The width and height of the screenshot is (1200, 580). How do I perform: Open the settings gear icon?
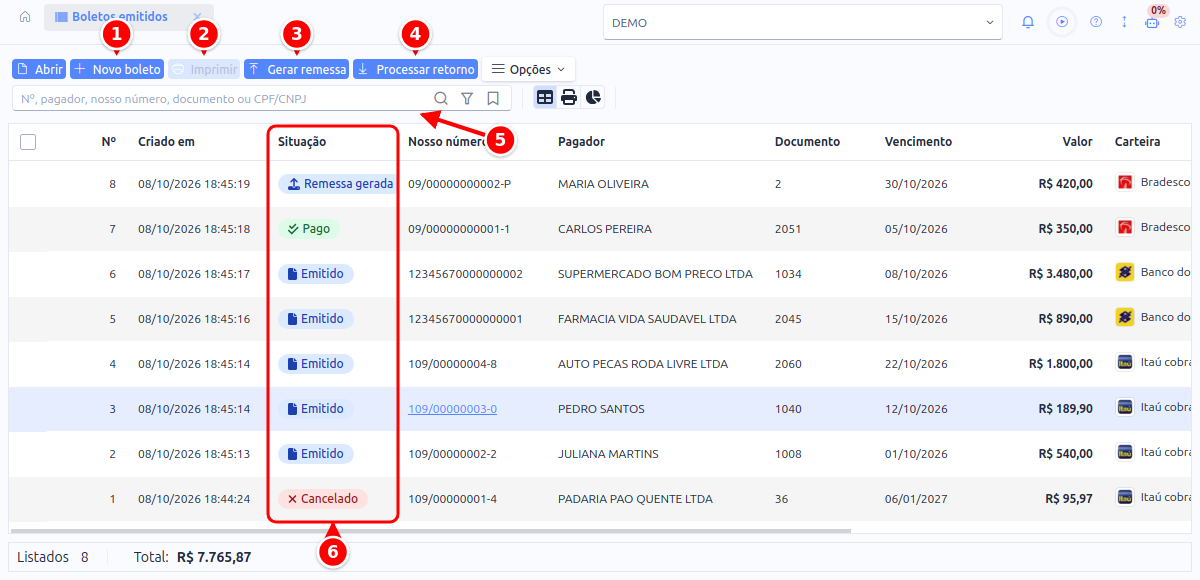(x=1180, y=22)
